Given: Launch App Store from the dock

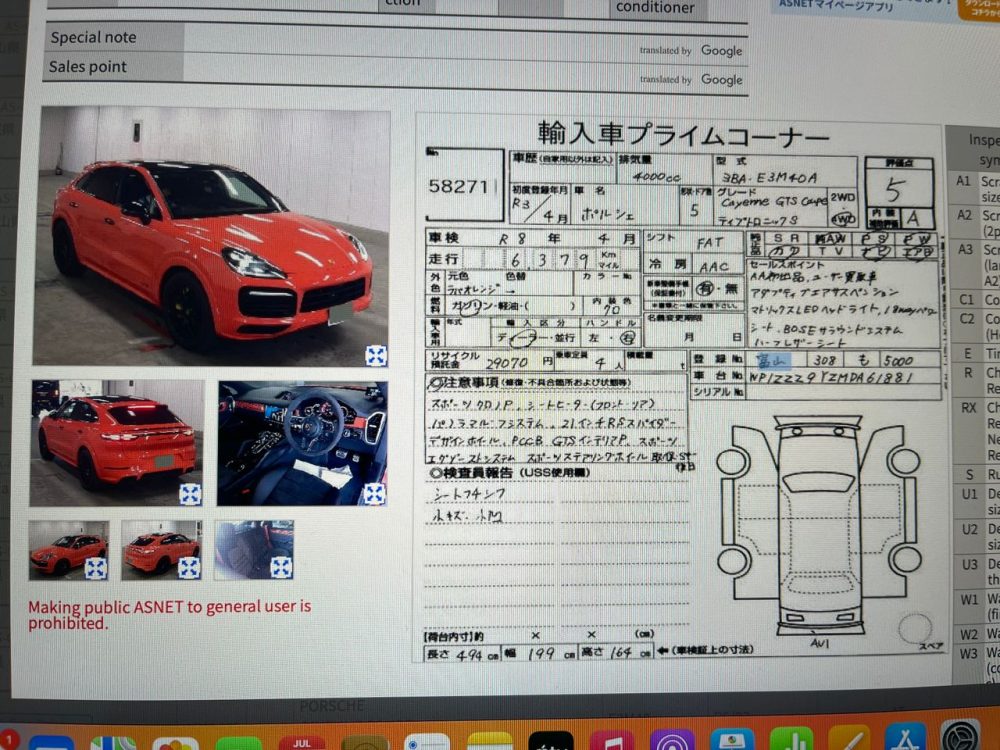Looking at the screenshot, I should tap(907, 740).
